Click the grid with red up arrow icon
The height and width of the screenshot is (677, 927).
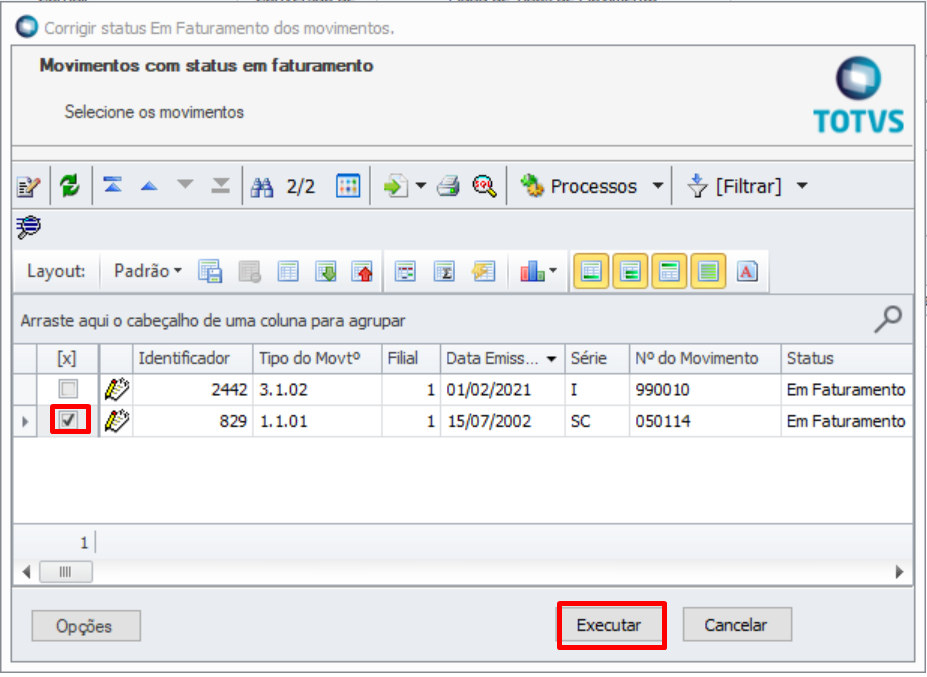pyautogui.click(x=362, y=271)
